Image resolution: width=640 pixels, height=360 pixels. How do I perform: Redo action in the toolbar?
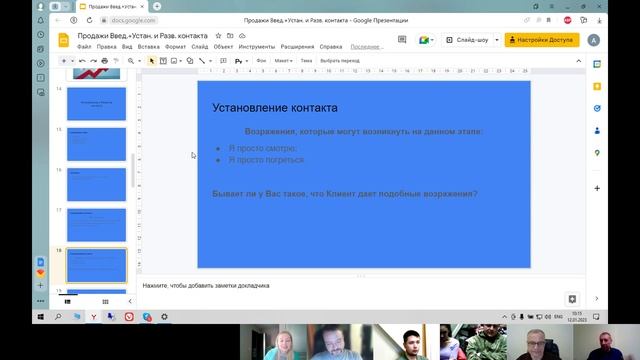point(93,61)
